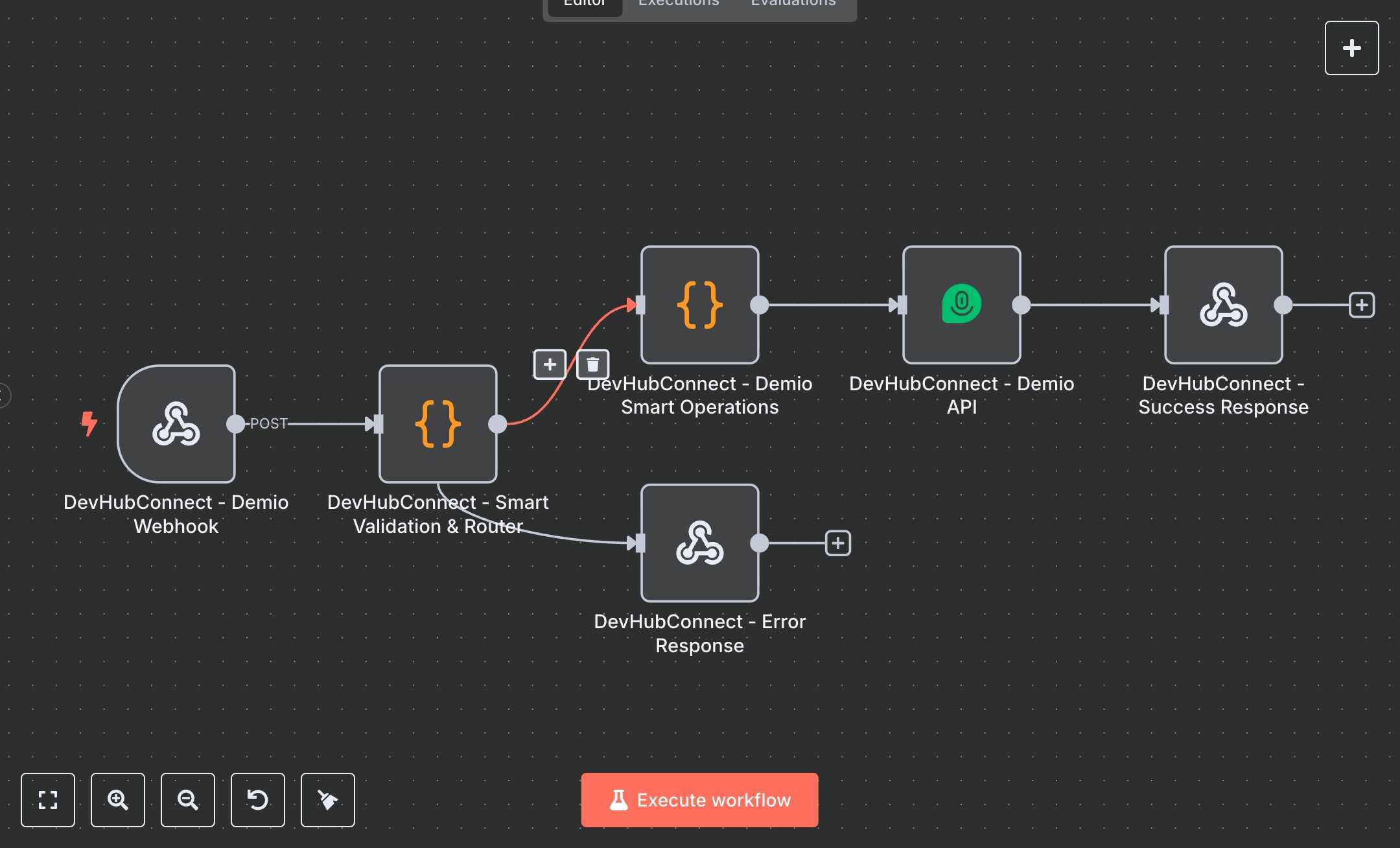Select the POST connection label from the Webhook
The image size is (1400, 848).
tap(268, 423)
